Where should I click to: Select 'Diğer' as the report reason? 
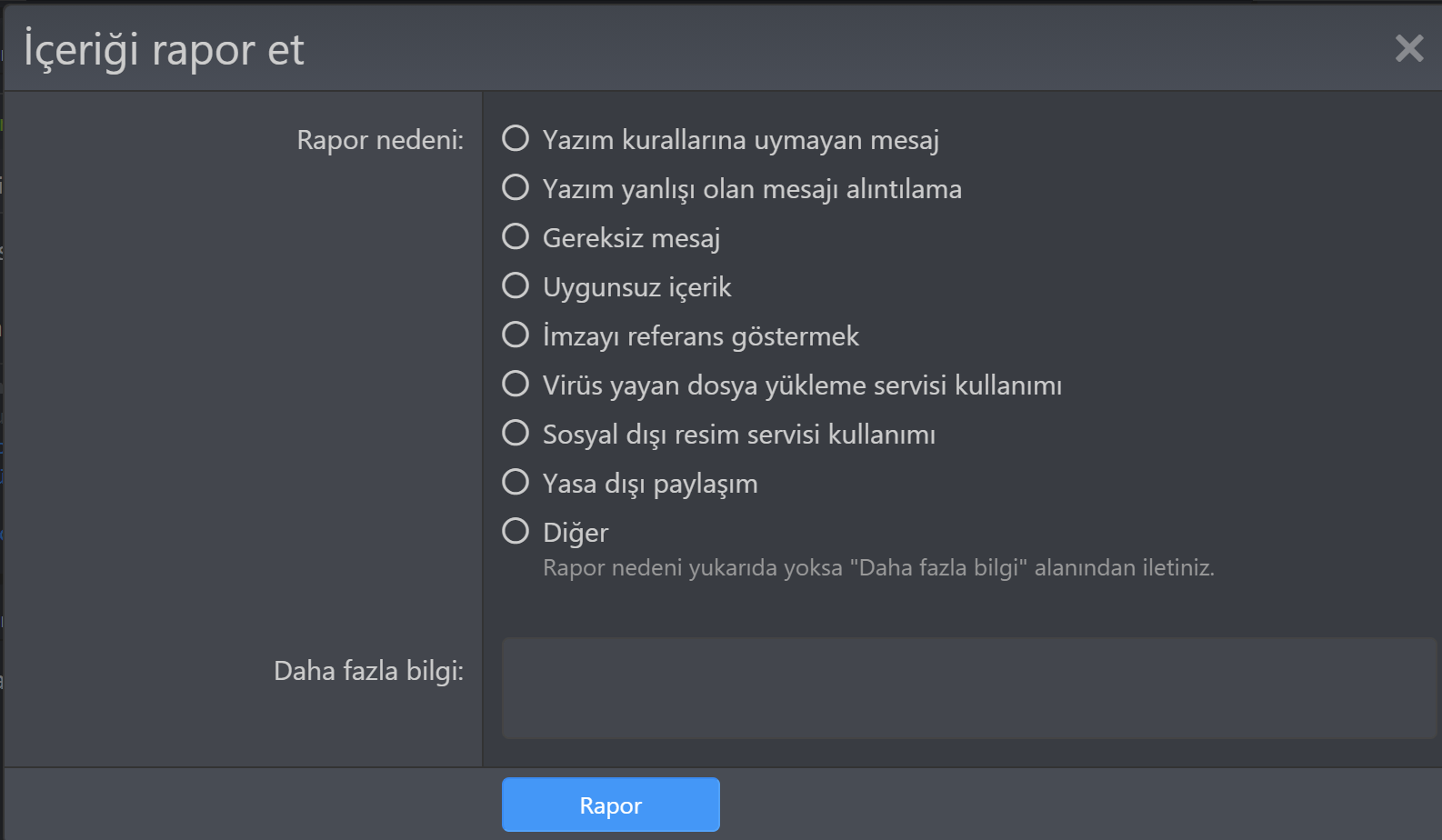(x=516, y=530)
